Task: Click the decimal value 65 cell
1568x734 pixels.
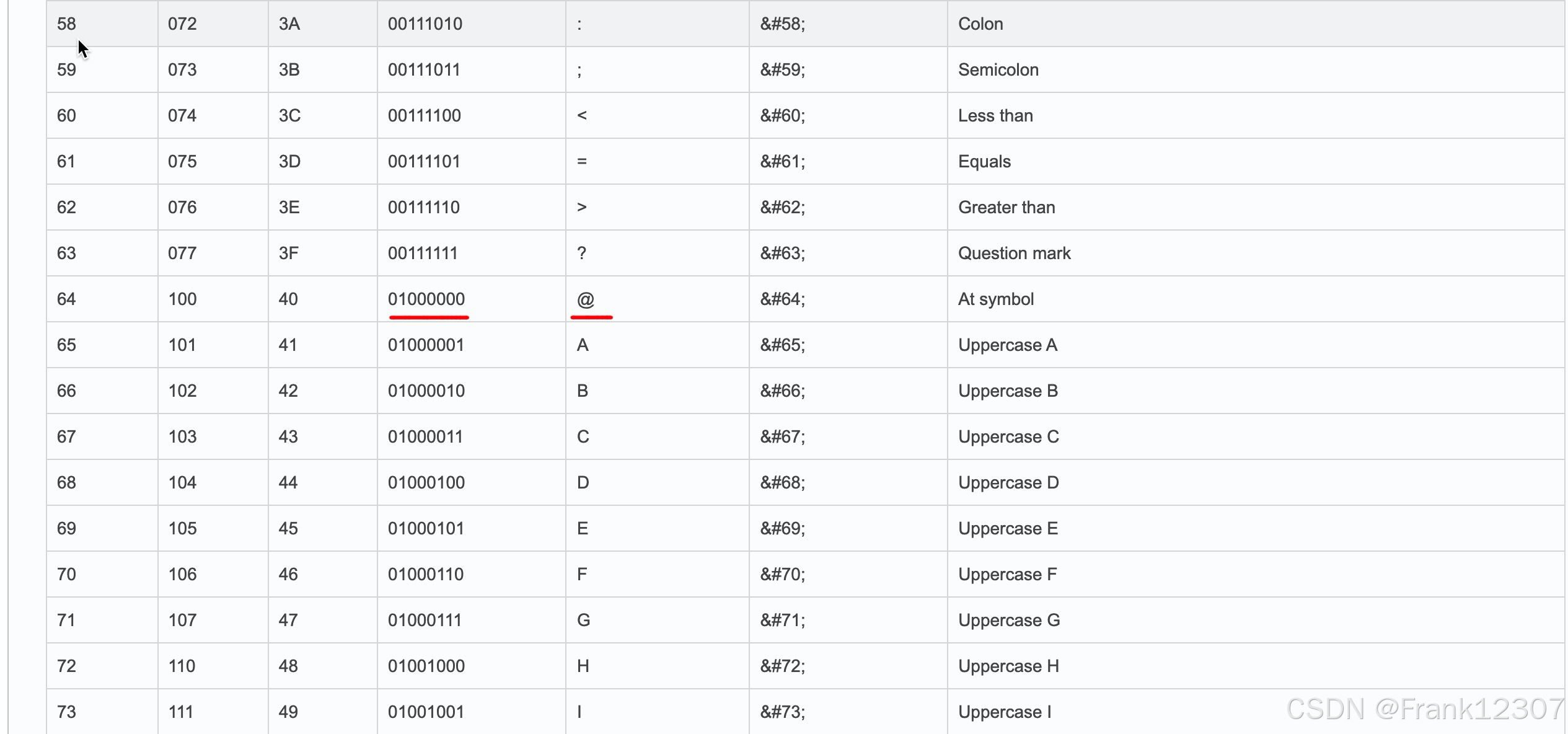Action: click(x=102, y=345)
